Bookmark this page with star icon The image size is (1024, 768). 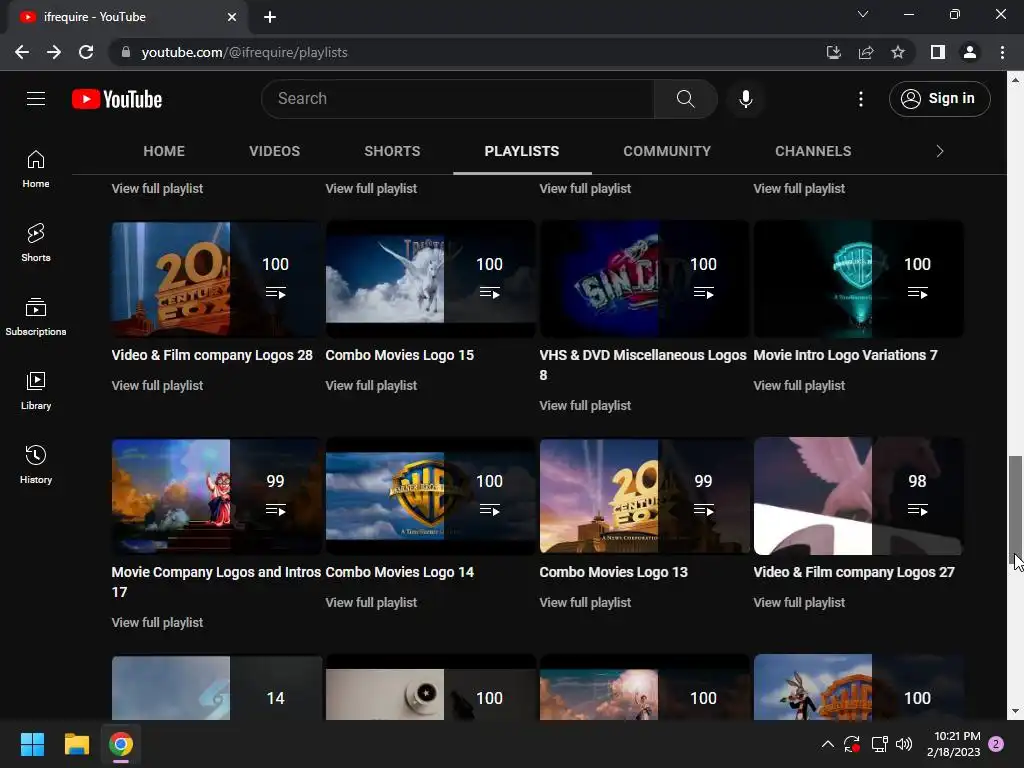pos(898,52)
